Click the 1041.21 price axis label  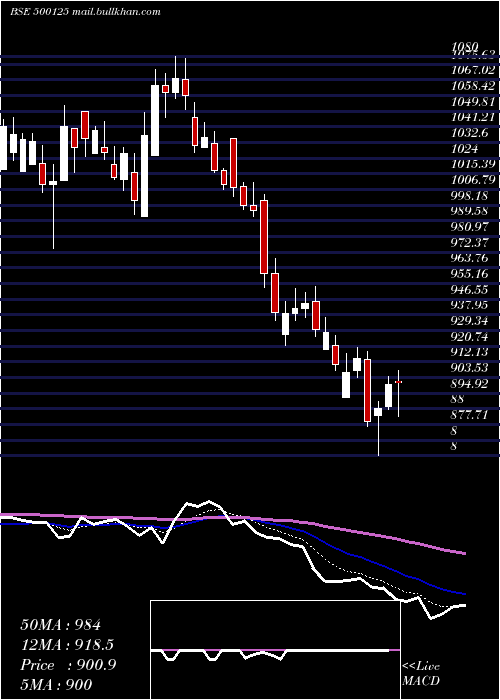click(473, 117)
